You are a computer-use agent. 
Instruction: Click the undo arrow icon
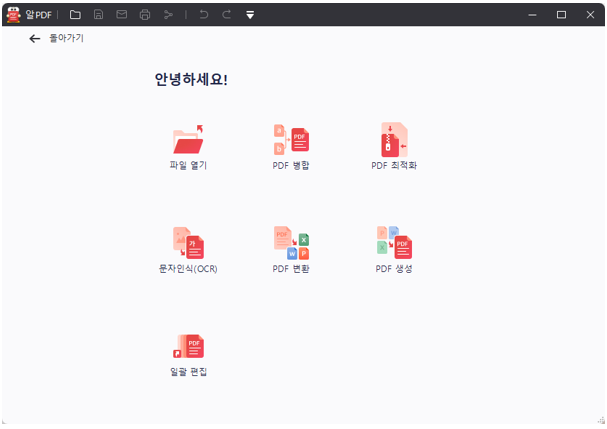[204, 15]
